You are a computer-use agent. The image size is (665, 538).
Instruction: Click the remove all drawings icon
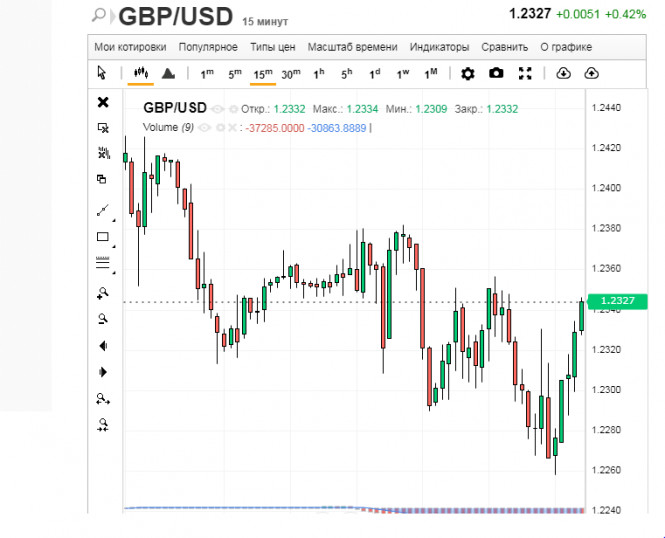(x=104, y=153)
